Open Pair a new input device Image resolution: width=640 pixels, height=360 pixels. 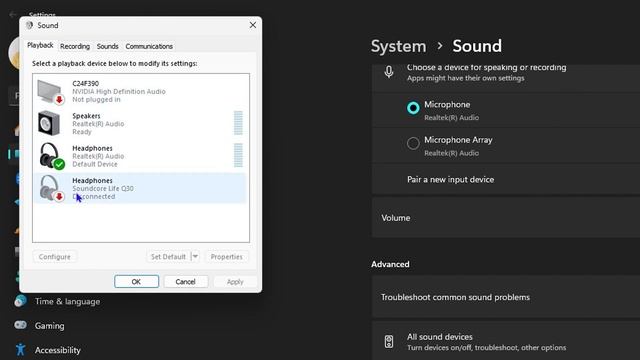[506, 180]
